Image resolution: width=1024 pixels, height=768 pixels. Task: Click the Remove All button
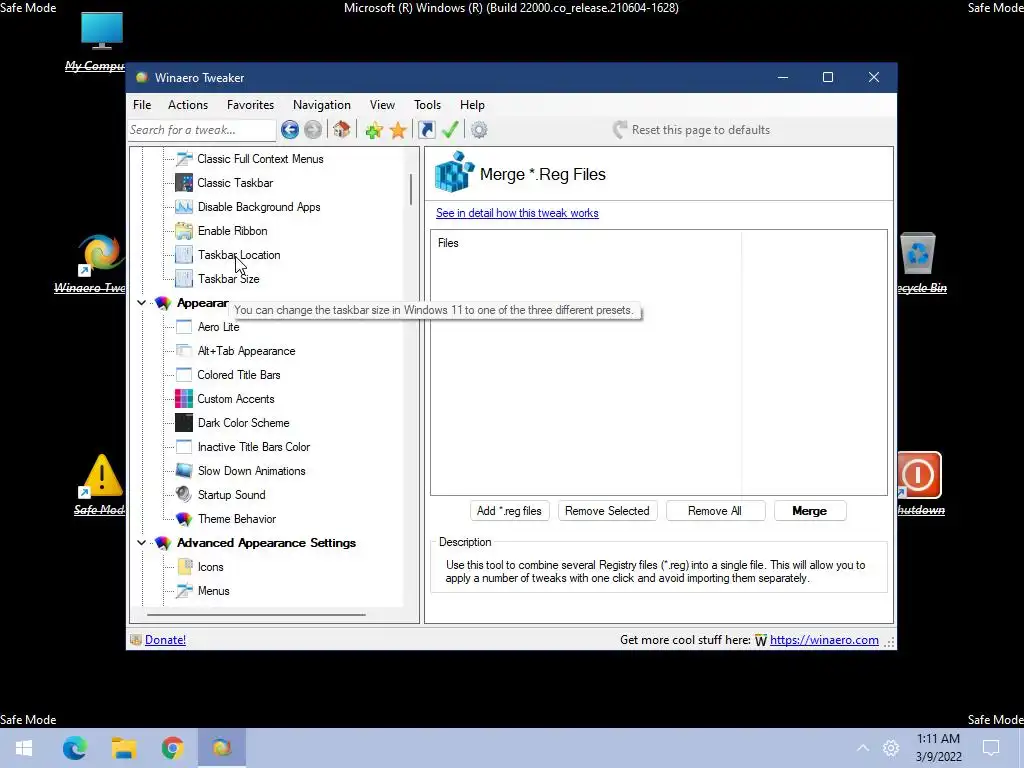tap(715, 511)
